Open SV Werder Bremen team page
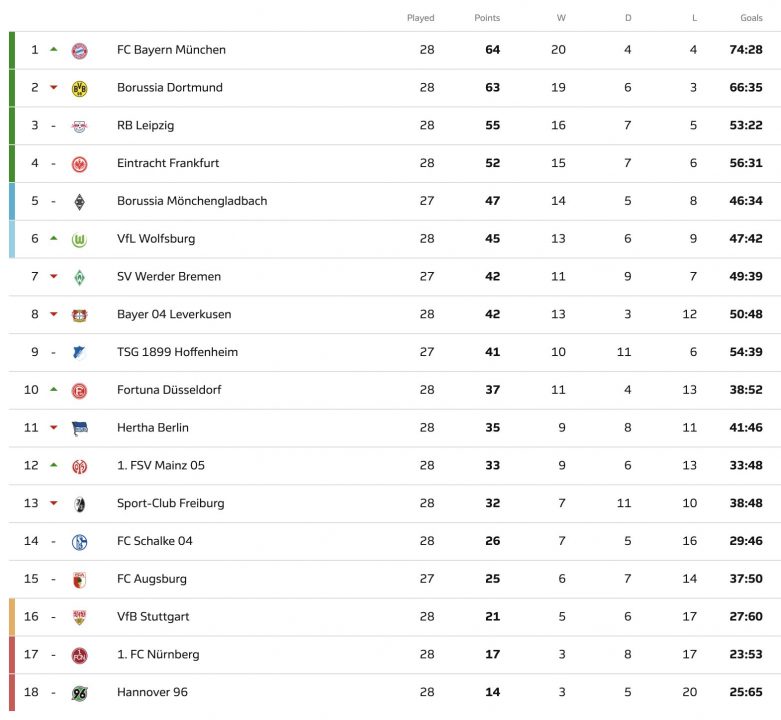 click(169, 277)
